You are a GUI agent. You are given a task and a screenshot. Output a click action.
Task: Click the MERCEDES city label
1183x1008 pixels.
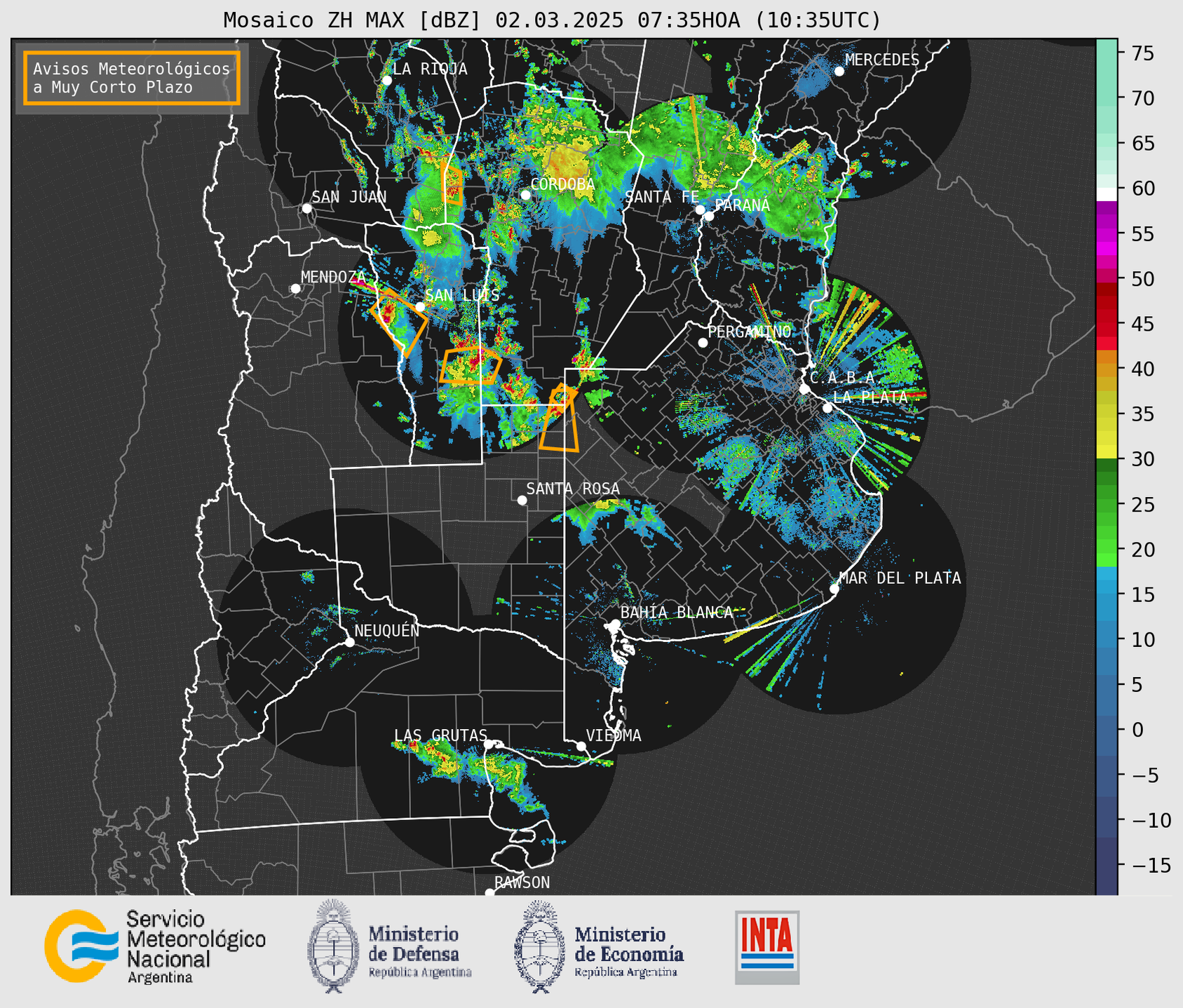coord(882,60)
